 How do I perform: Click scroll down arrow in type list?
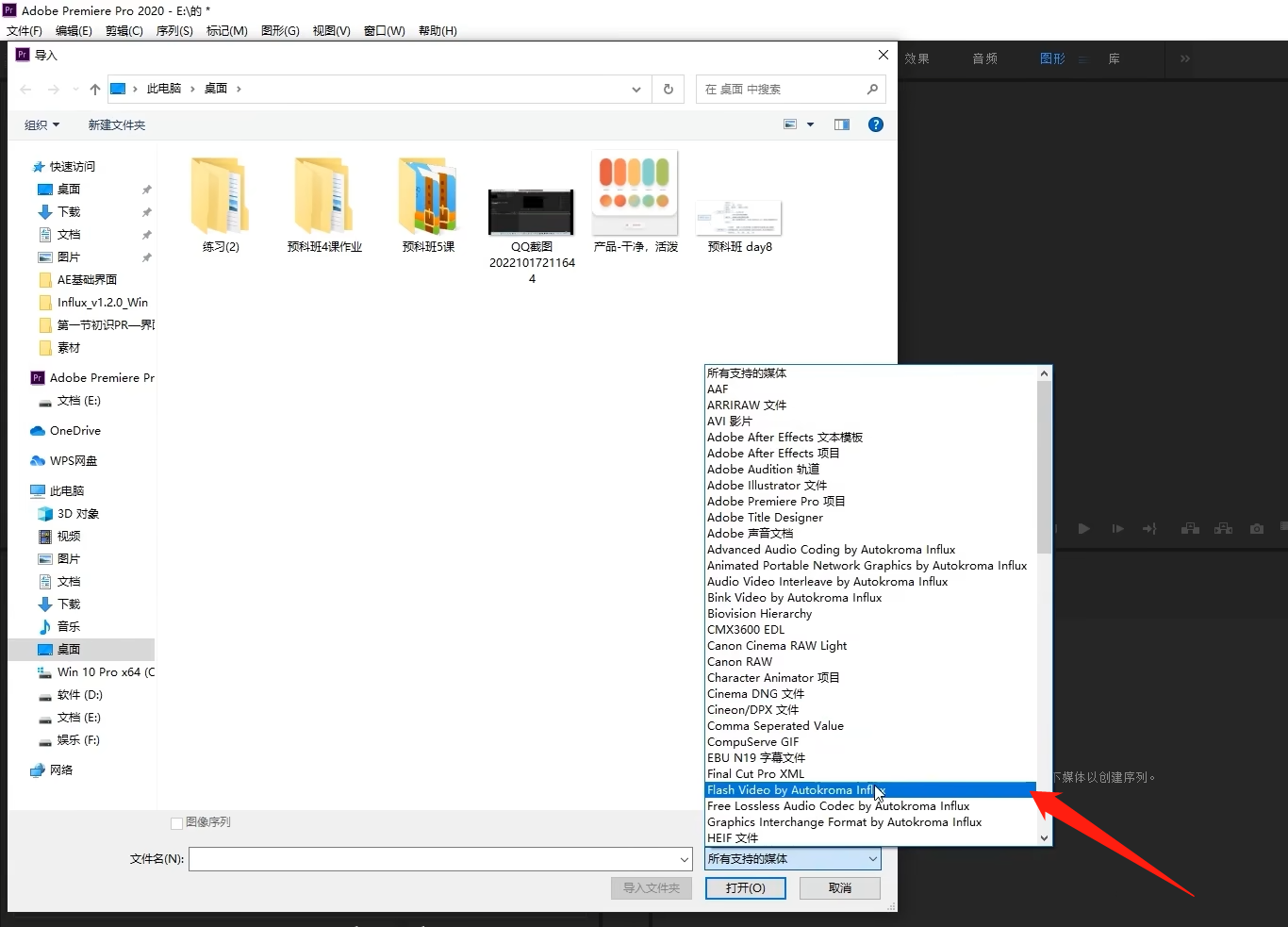[1044, 837]
